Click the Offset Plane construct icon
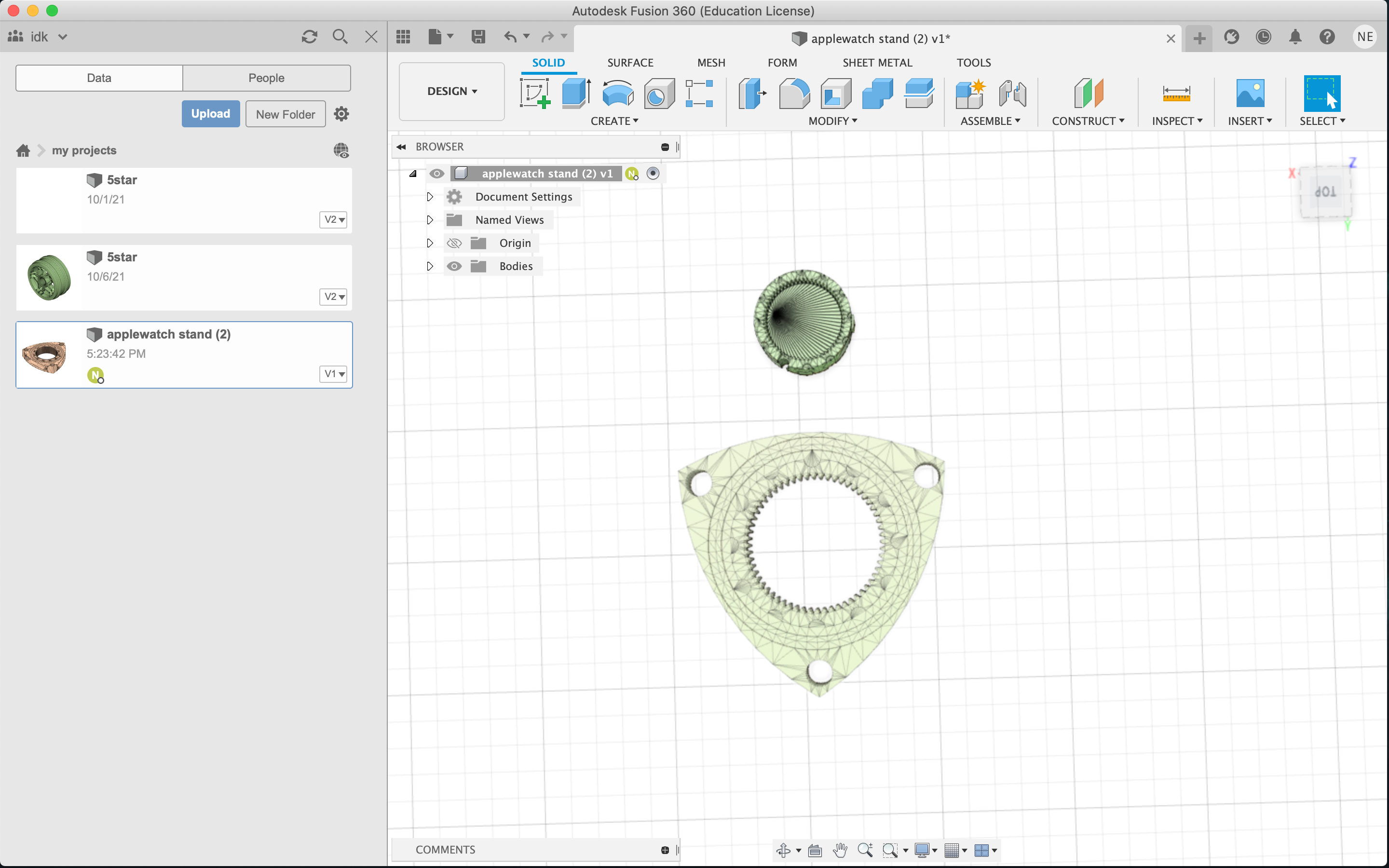This screenshot has height=868, width=1389. [1088, 94]
